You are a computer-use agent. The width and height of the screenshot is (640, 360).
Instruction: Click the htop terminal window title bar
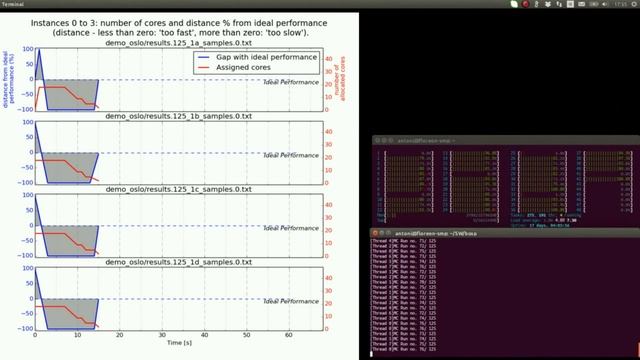pyautogui.click(x=506, y=140)
